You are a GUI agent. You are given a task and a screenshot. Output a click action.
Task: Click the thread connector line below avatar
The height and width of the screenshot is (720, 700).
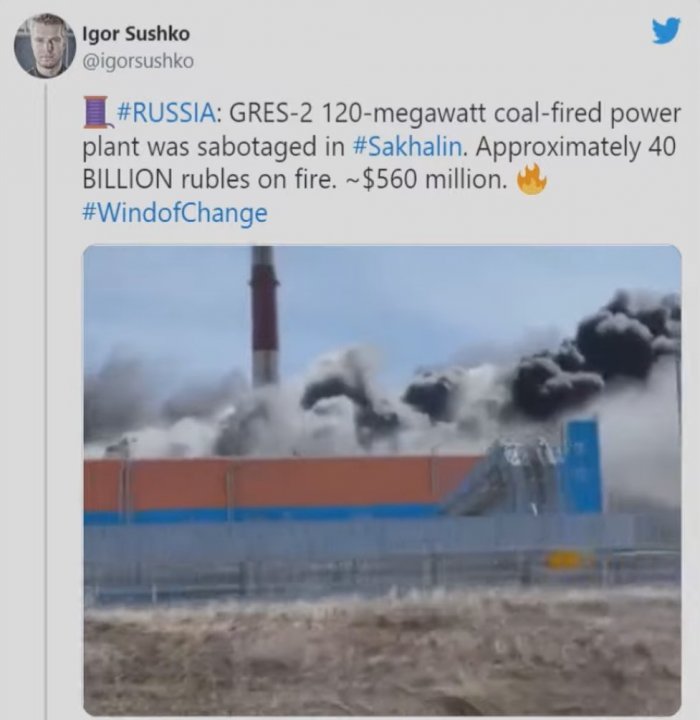click(46, 399)
